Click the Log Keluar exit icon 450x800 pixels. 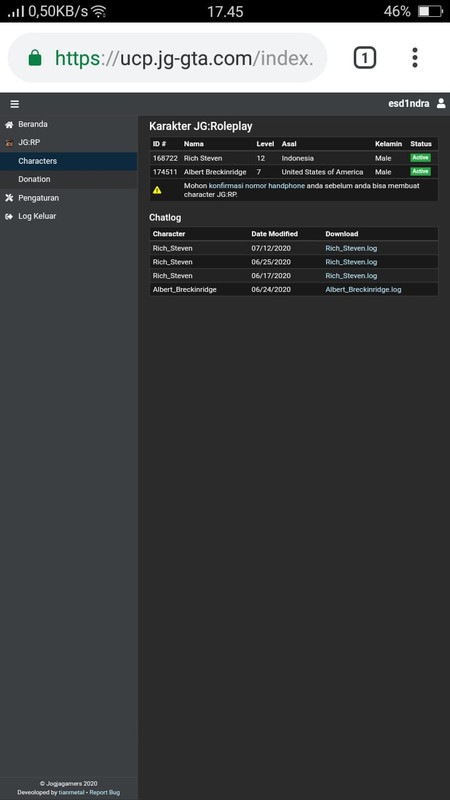[9, 216]
